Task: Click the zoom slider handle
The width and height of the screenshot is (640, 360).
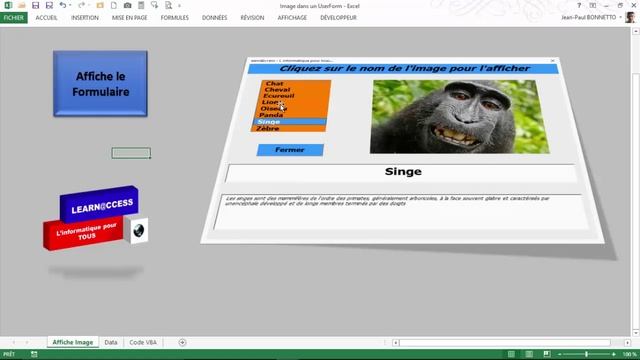Action: (587, 354)
